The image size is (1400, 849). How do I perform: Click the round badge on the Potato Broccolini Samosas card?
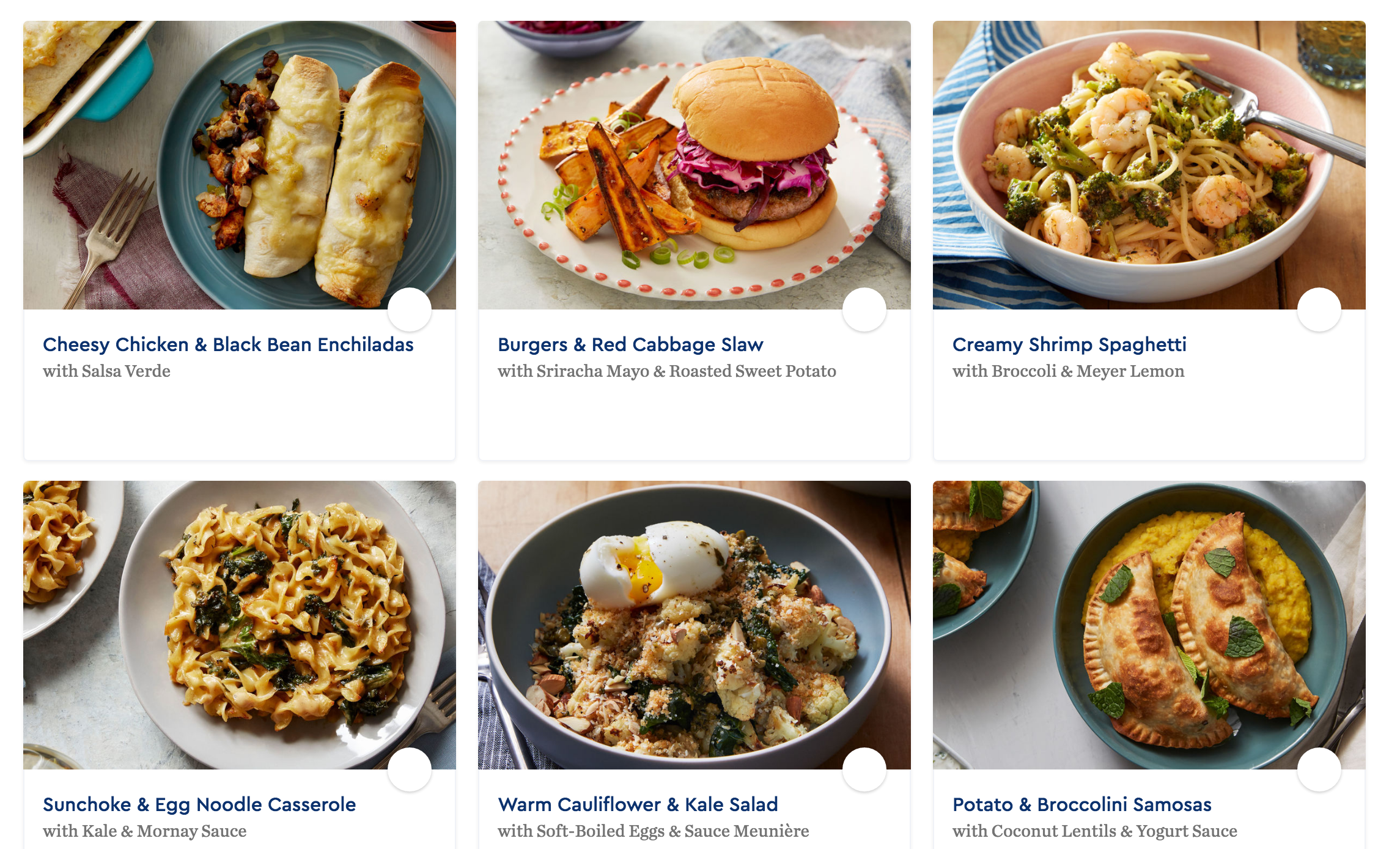(1319, 769)
